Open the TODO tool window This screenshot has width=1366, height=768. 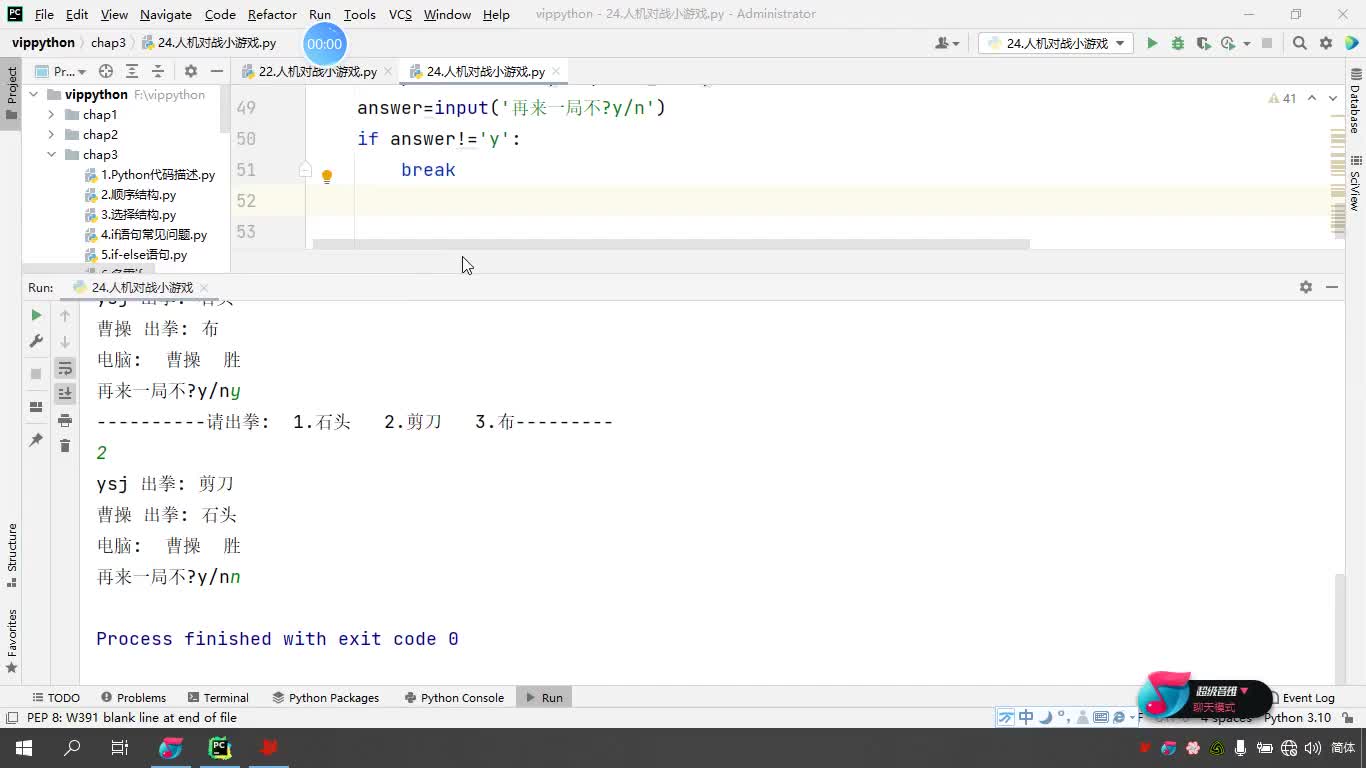[55, 697]
